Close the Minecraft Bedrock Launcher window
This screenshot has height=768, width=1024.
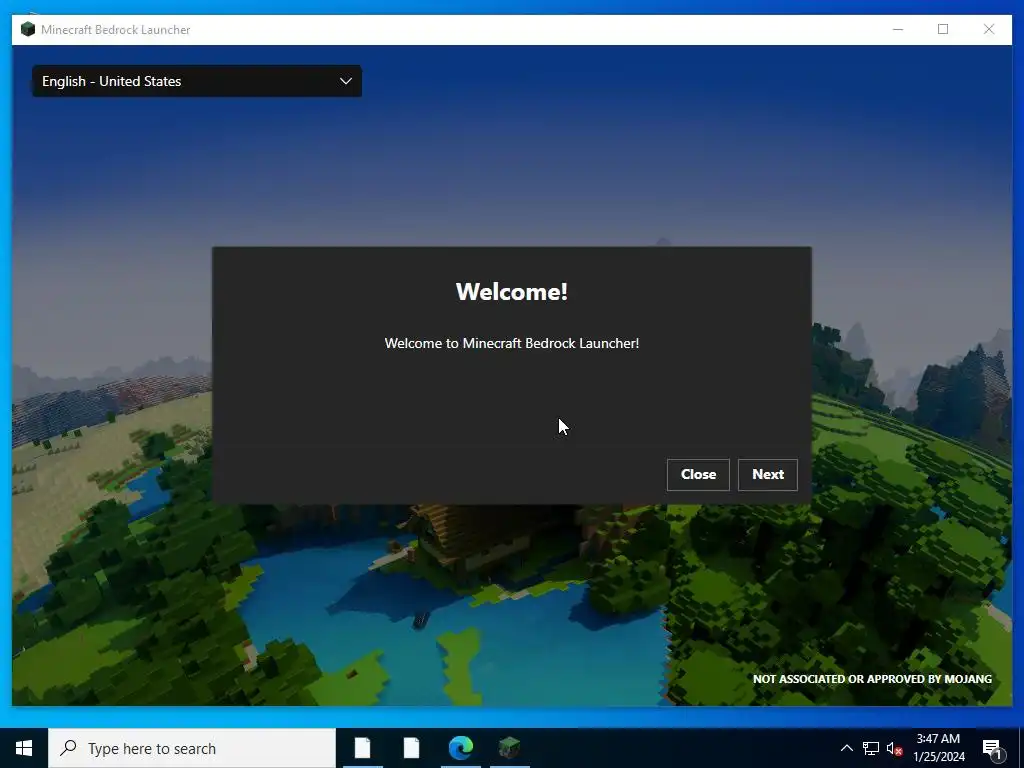[x=989, y=29]
